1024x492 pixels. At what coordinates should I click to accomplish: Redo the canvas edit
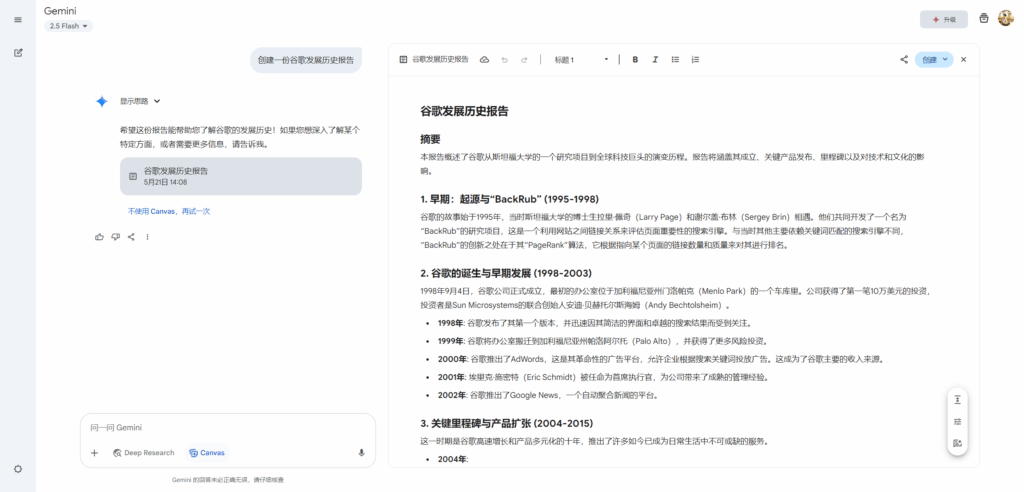tap(524, 59)
